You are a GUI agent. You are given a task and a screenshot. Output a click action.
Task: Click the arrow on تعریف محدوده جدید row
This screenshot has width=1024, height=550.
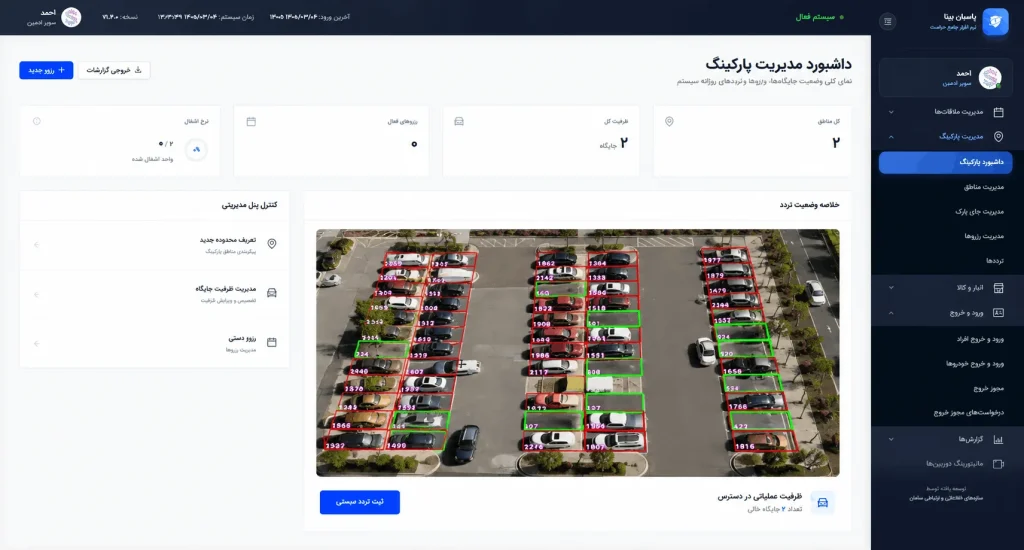(x=37, y=245)
